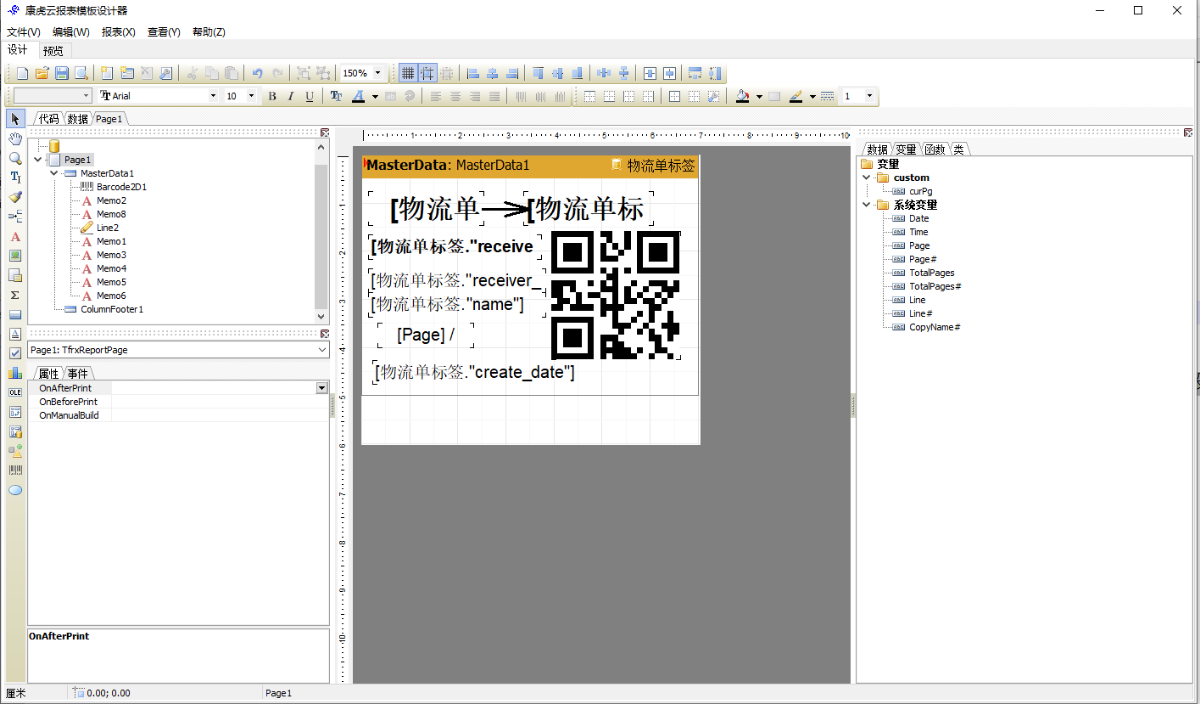This screenshot has height=704, width=1200.
Task: Select the QR code barcode on the canvas
Action: pos(615,295)
